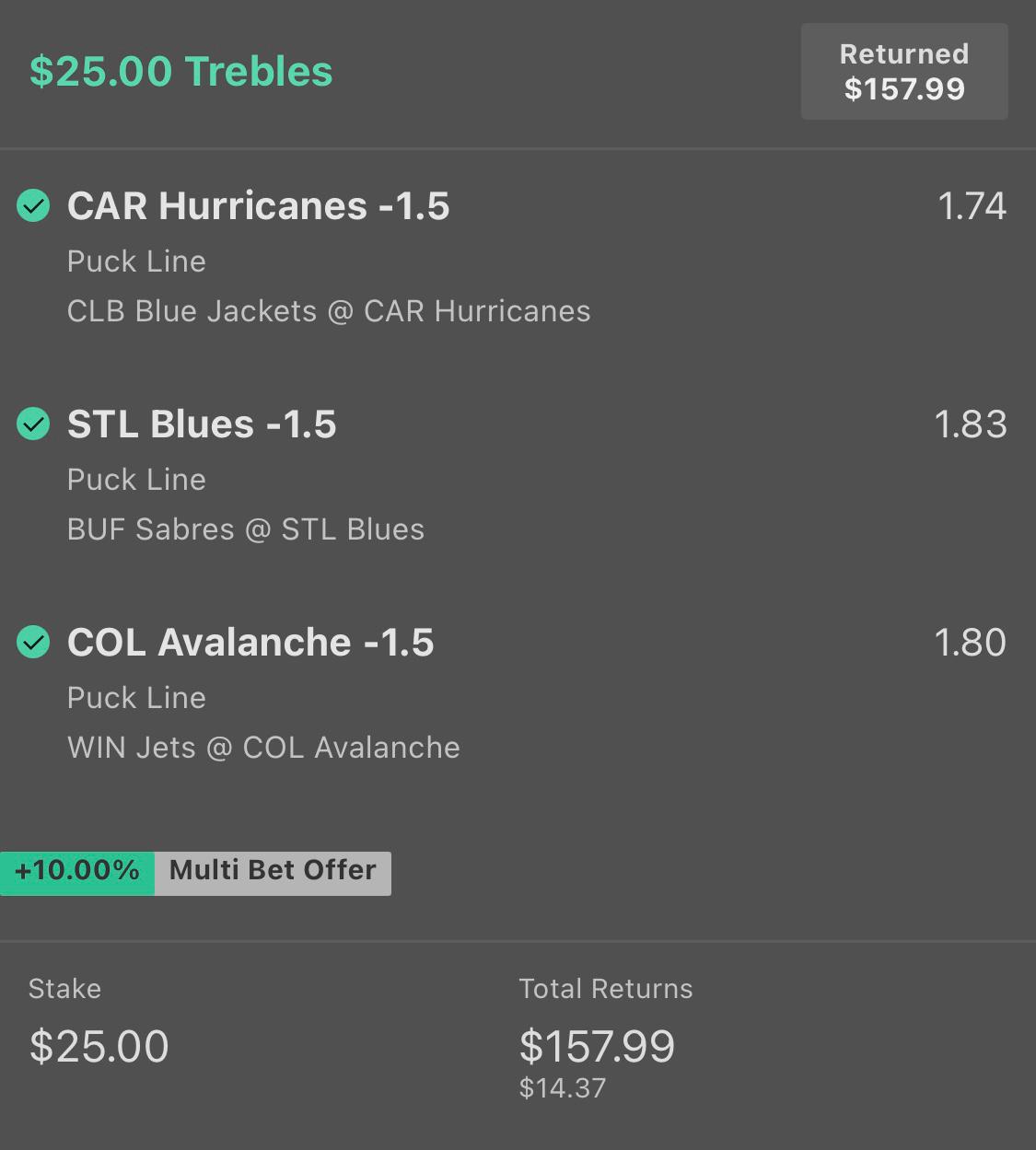Viewport: 1036px width, 1150px height.
Task: Select WIN Jets @ COL Avalanche matchup
Action: tap(263, 748)
